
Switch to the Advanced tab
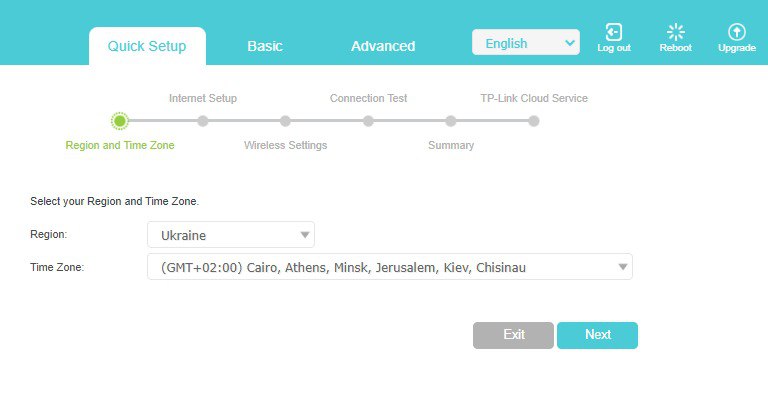pos(383,46)
